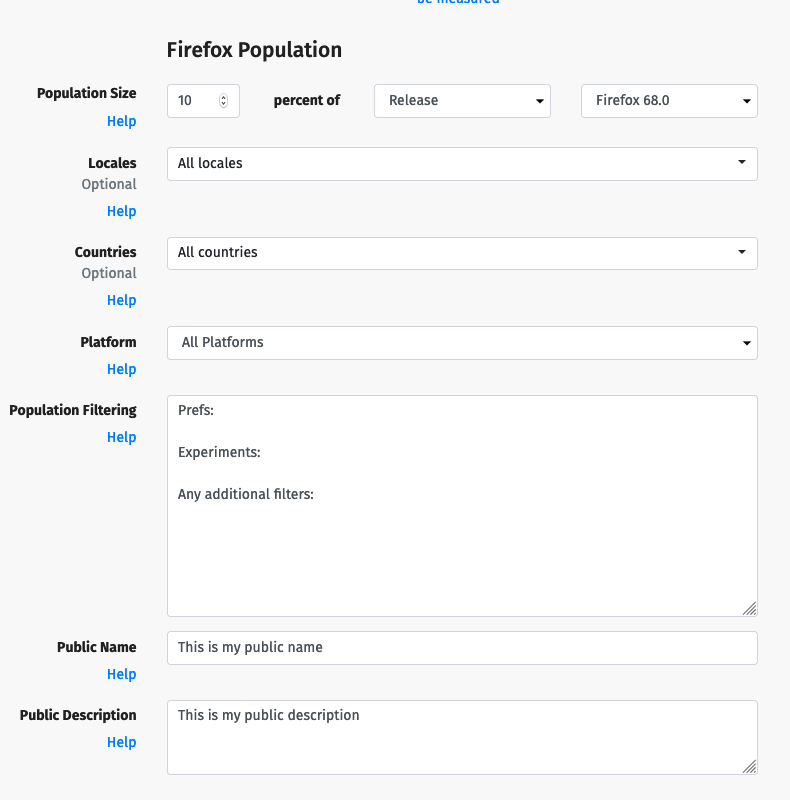Click the Countries label

[x=106, y=252]
